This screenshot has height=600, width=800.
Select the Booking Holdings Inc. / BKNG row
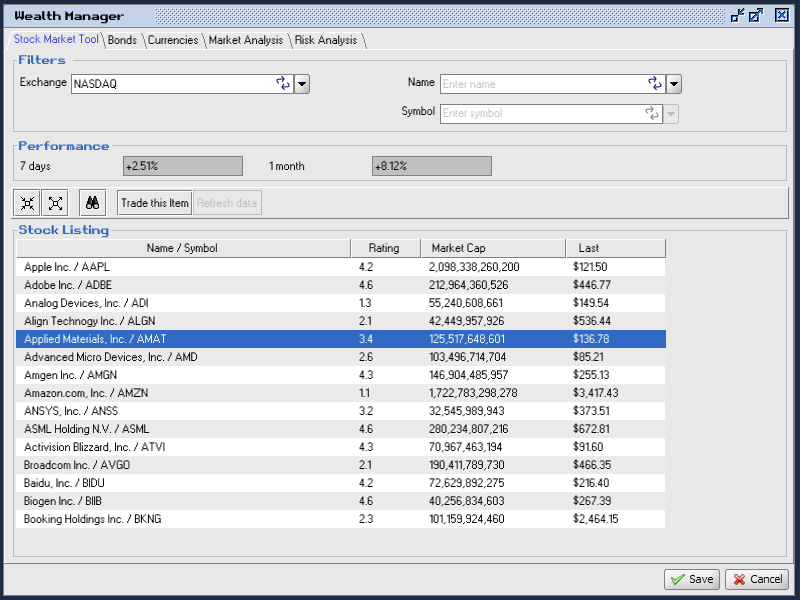[341, 519]
